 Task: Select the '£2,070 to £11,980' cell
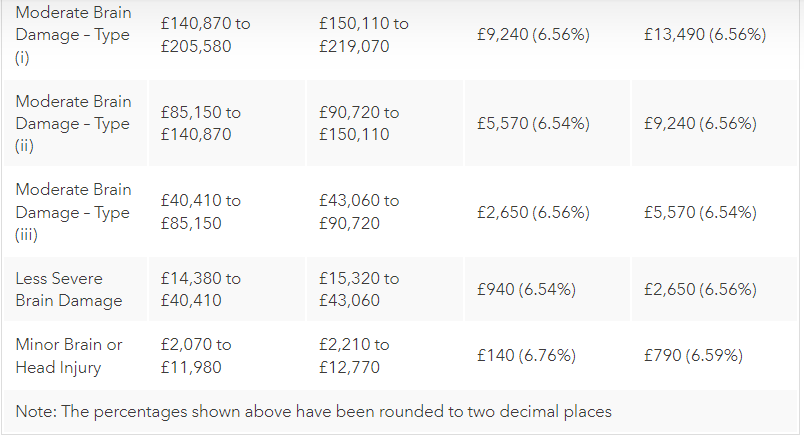[x=196, y=355]
